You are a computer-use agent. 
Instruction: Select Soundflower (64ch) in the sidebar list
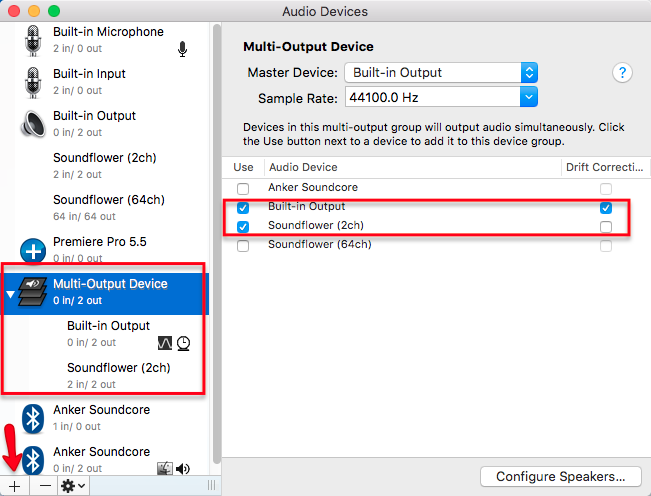[x=105, y=208]
